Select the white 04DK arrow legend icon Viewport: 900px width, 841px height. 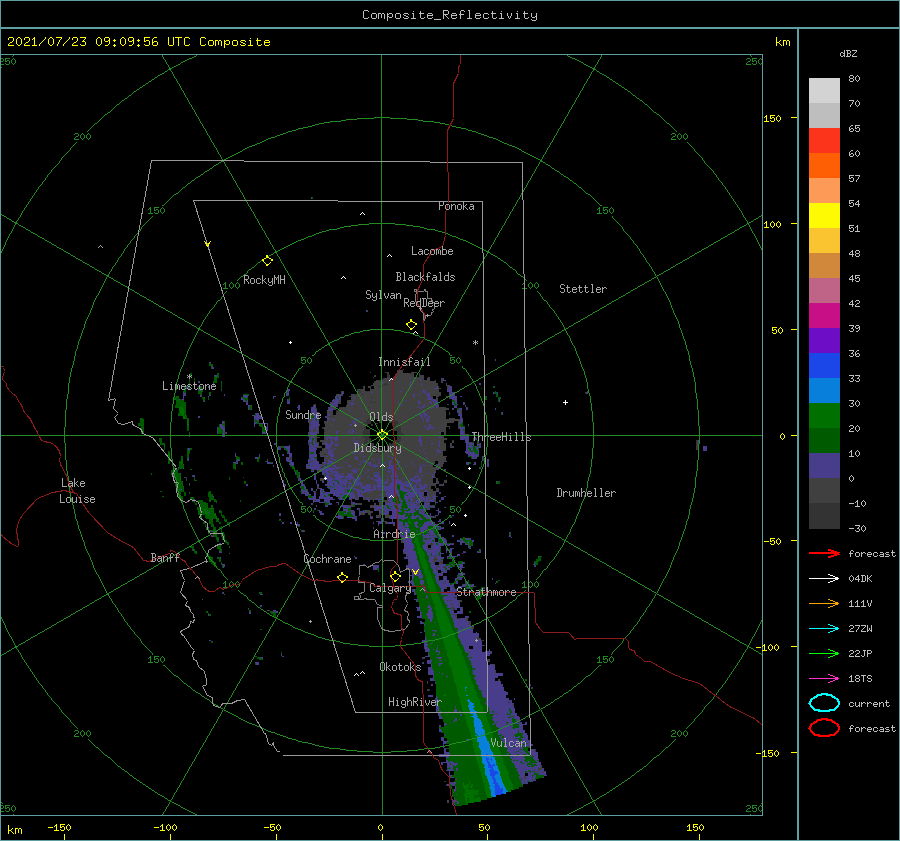(x=824, y=578)
